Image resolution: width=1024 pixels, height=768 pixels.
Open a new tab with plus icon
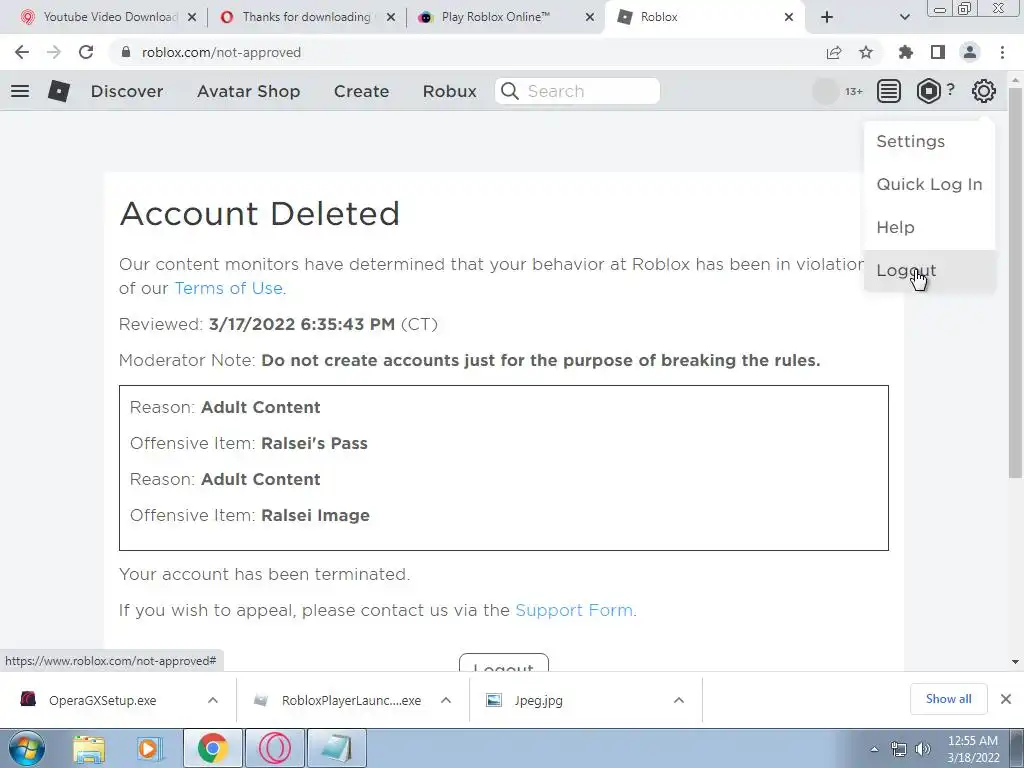pos(827,17)
